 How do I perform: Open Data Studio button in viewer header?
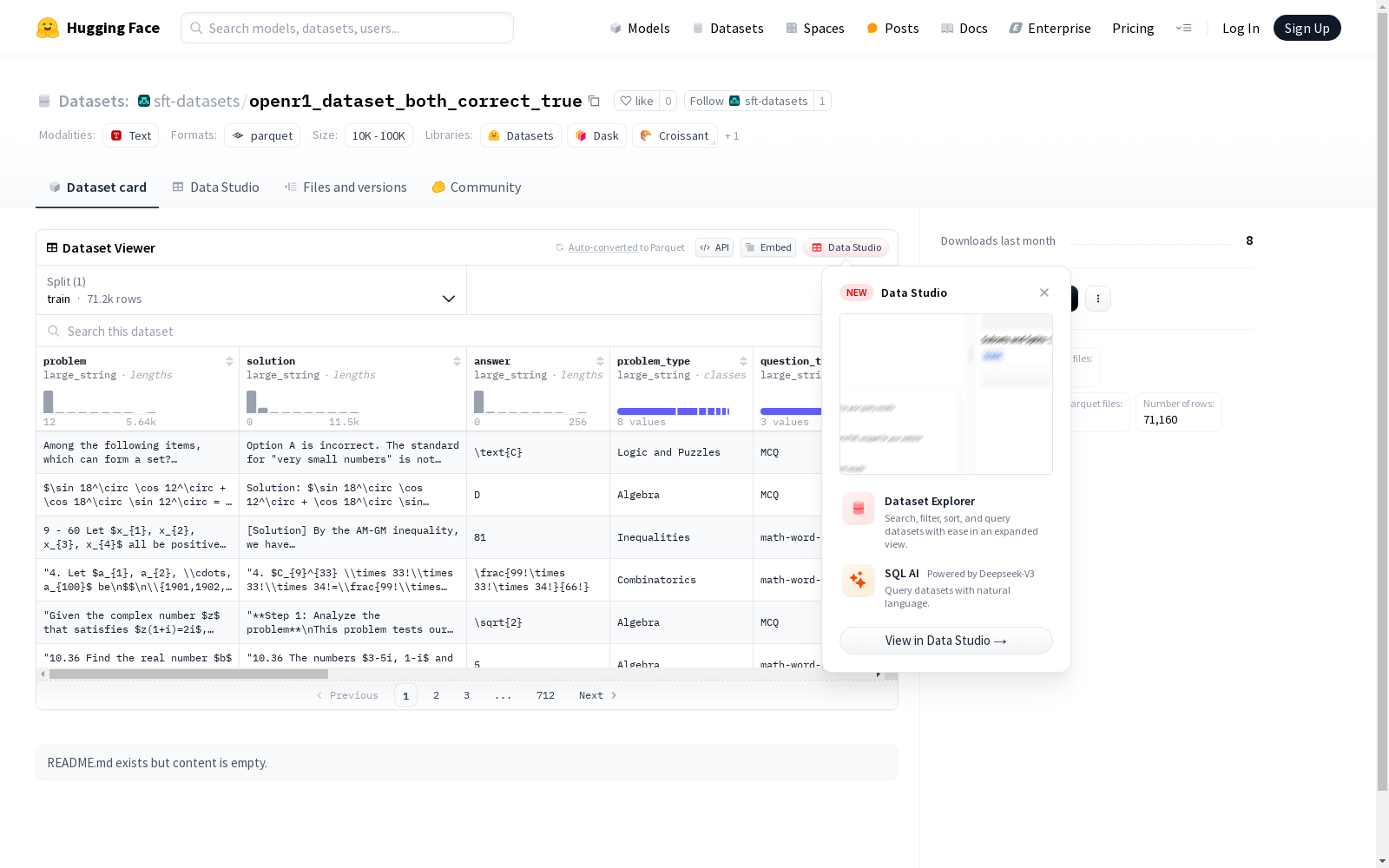[846, 247]
